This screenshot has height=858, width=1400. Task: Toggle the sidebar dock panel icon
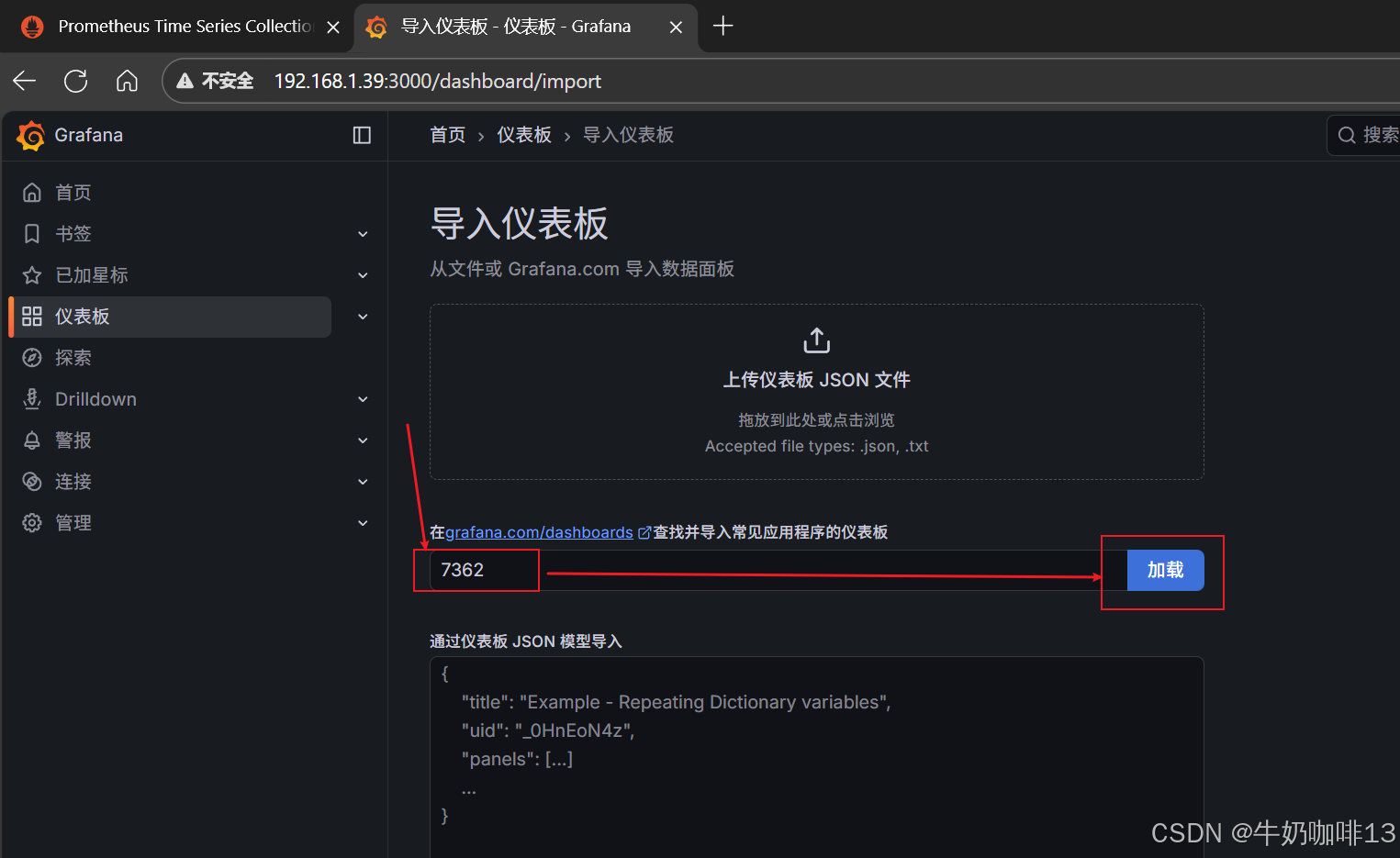pyautogui.click(x=362, y=136)
